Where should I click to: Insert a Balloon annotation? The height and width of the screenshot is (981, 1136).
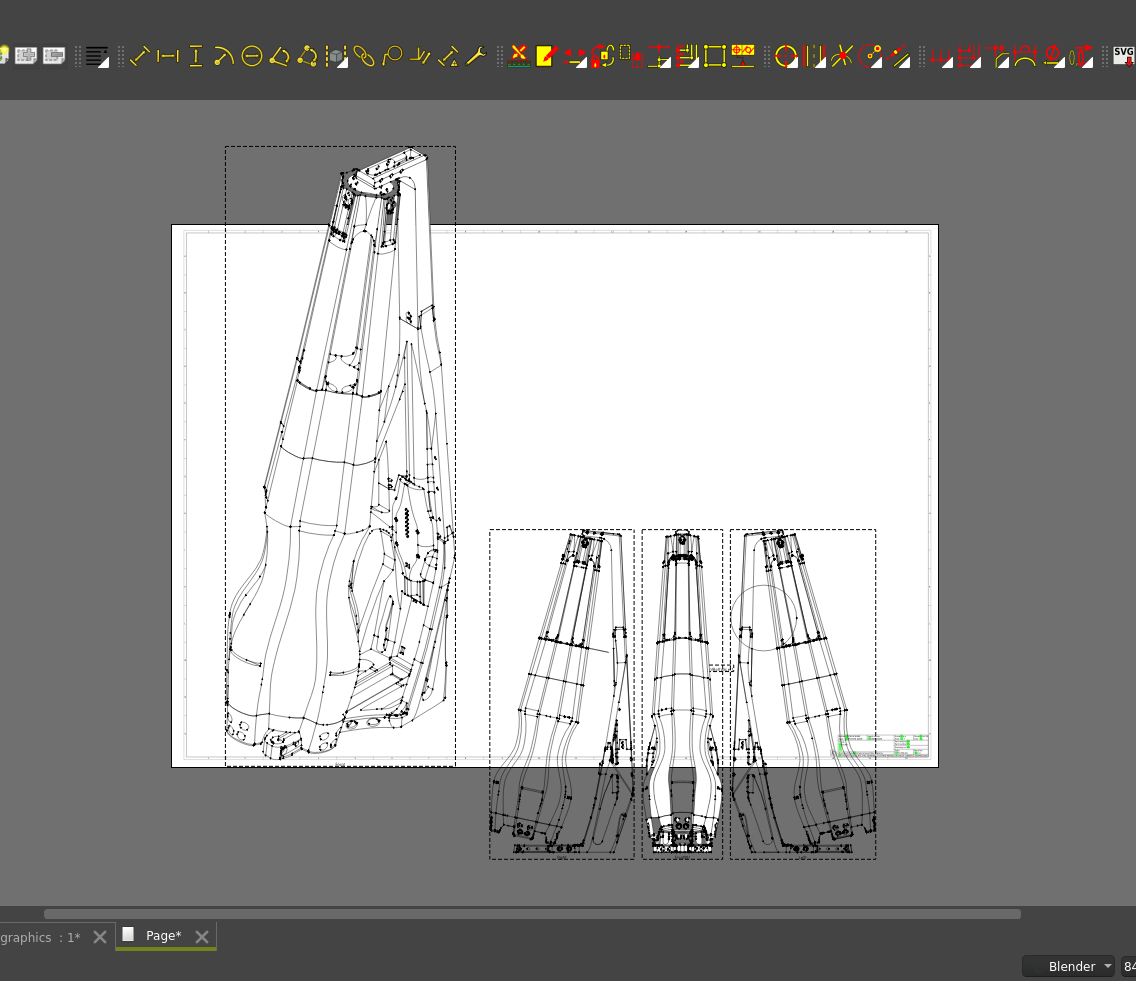click(392, 56)
